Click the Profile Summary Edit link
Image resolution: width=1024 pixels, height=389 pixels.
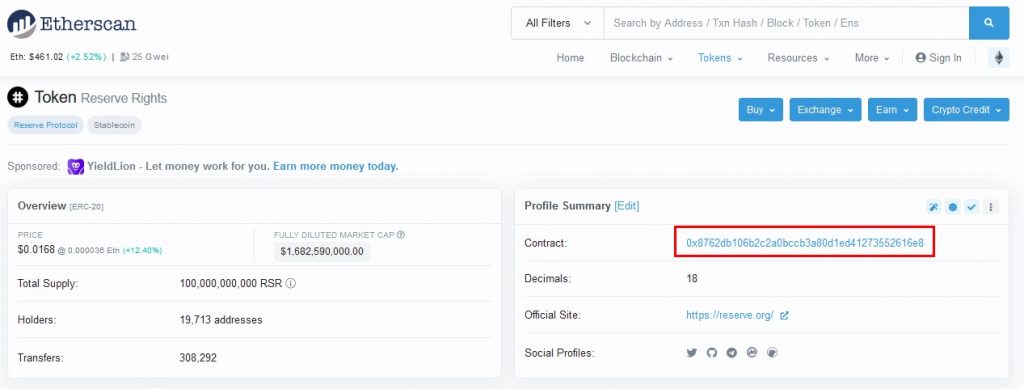coord(627,206)
